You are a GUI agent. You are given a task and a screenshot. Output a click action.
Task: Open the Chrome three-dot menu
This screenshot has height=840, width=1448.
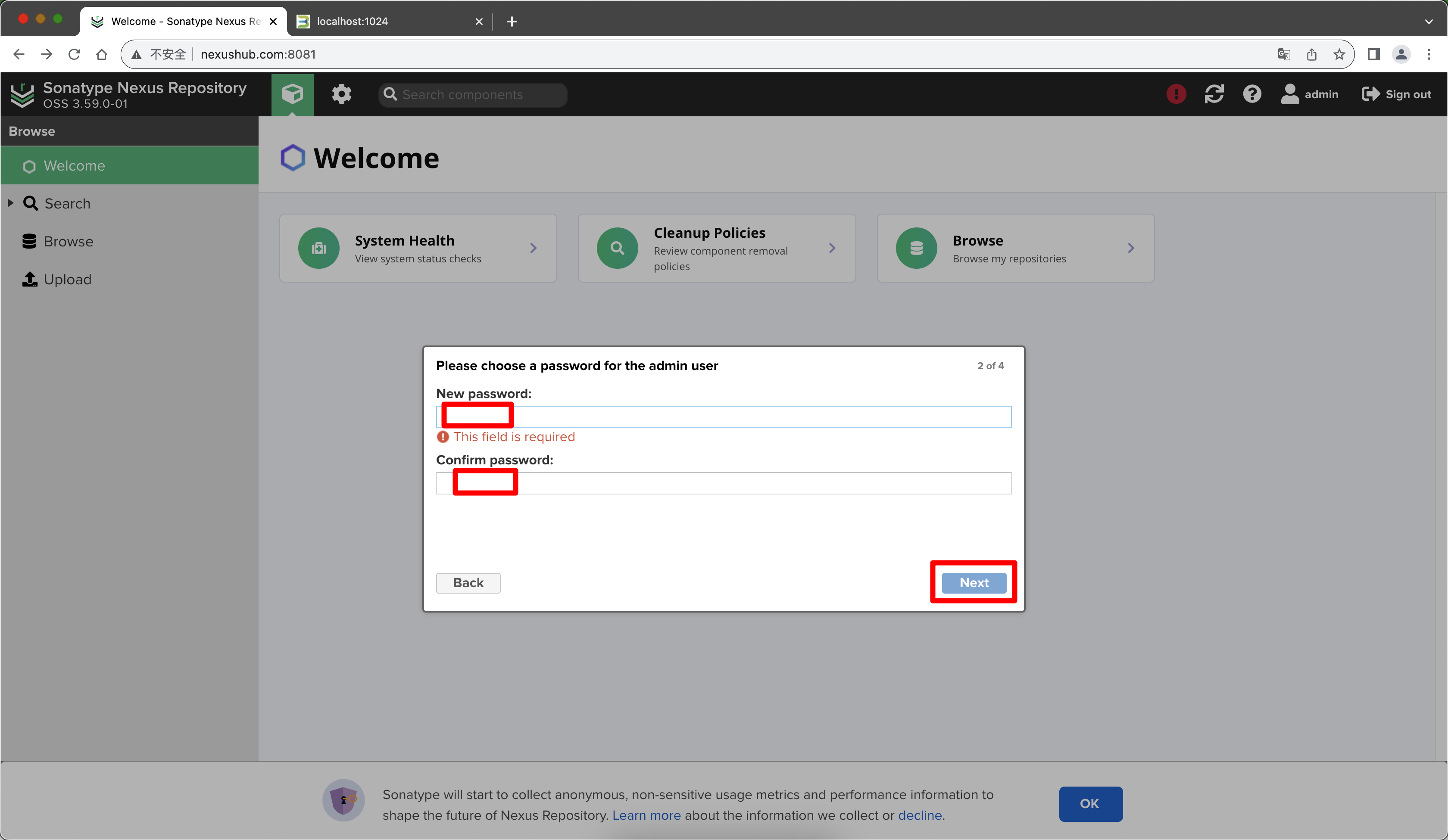(x=1429, y=54)
